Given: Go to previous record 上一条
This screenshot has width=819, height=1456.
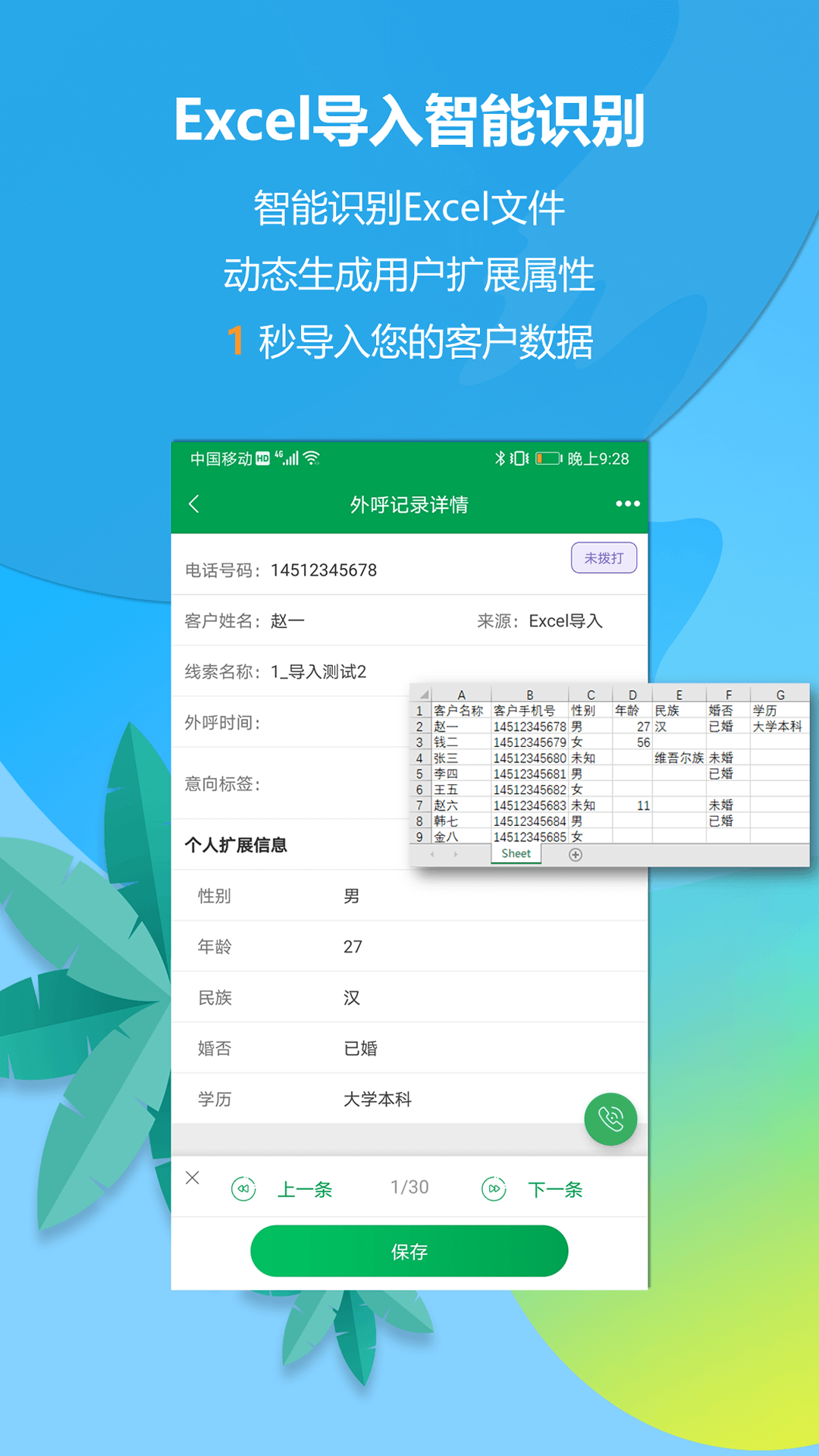Looking at the screenshot, I should tap(305, 1189).
